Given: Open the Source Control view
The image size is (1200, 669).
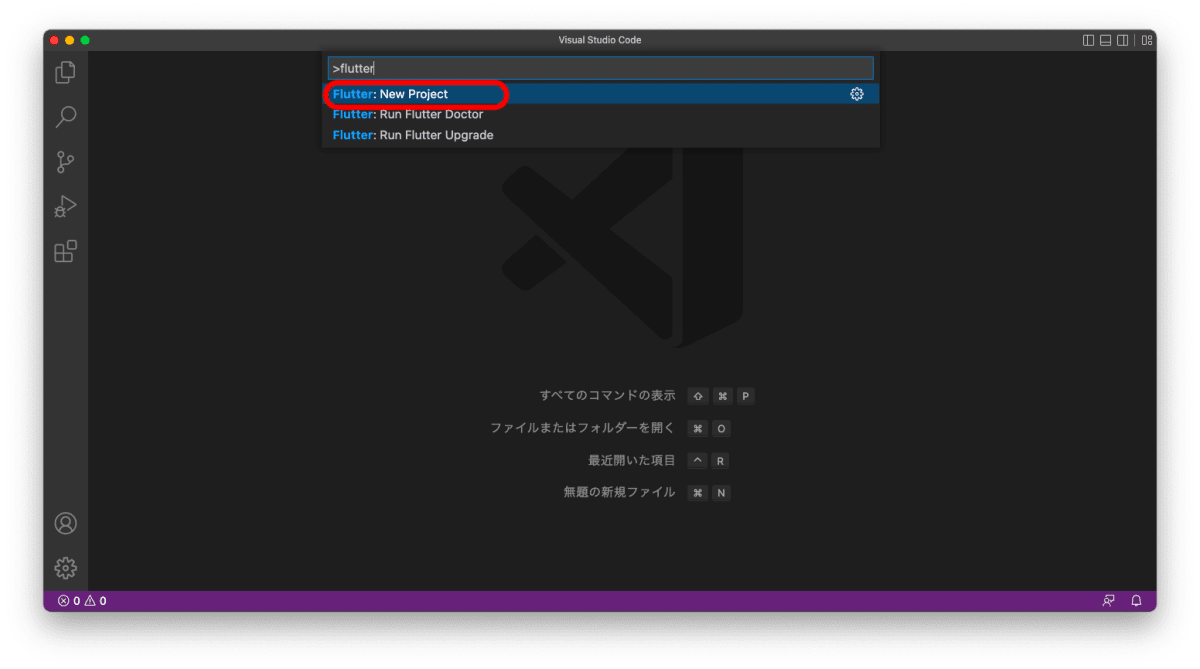Looking at the screenshot, I should pyautogui.click(x=65, y=162).
